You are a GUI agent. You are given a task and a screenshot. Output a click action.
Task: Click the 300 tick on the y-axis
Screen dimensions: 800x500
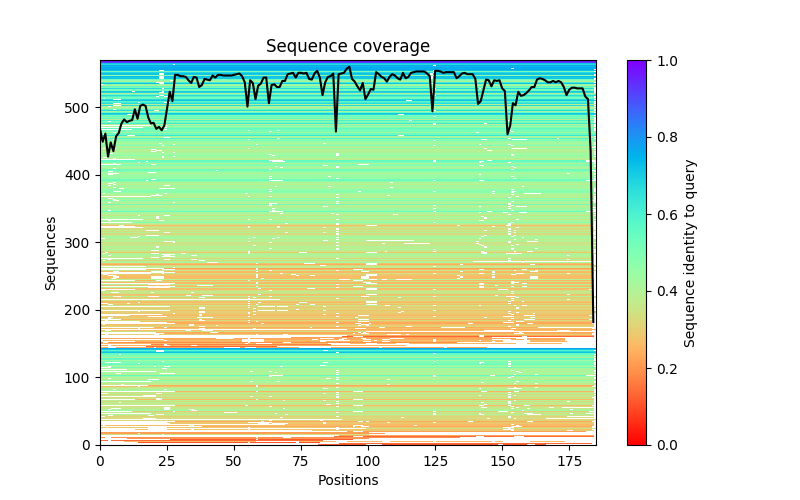(x=80, y=243)
